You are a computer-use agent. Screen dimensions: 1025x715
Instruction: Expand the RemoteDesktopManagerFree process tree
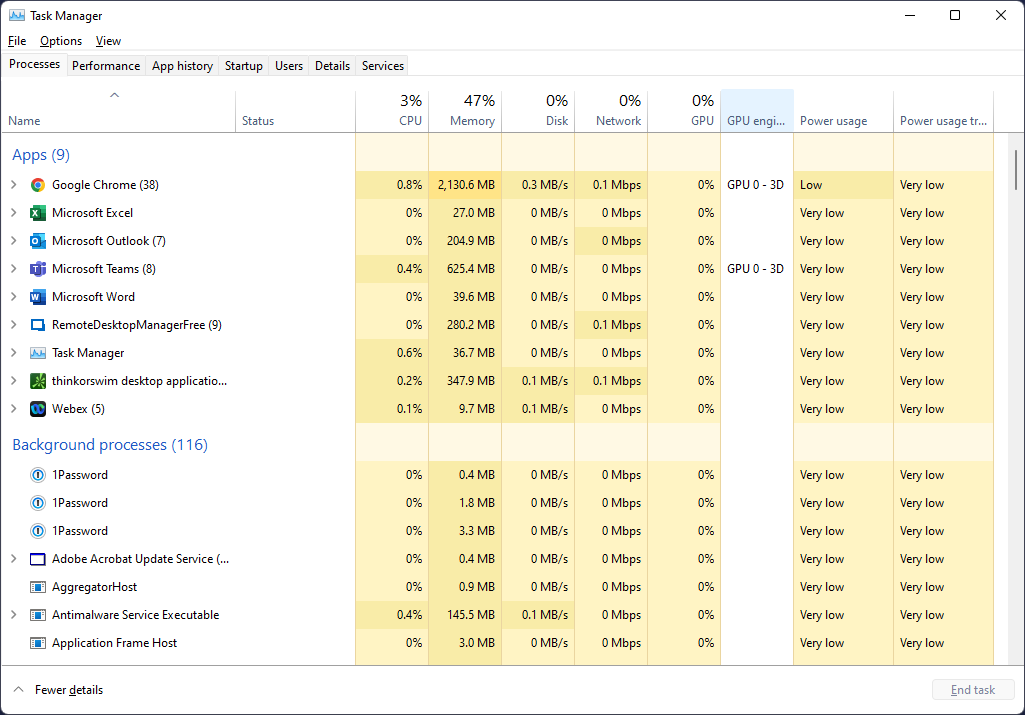click(x=16, y=325)
